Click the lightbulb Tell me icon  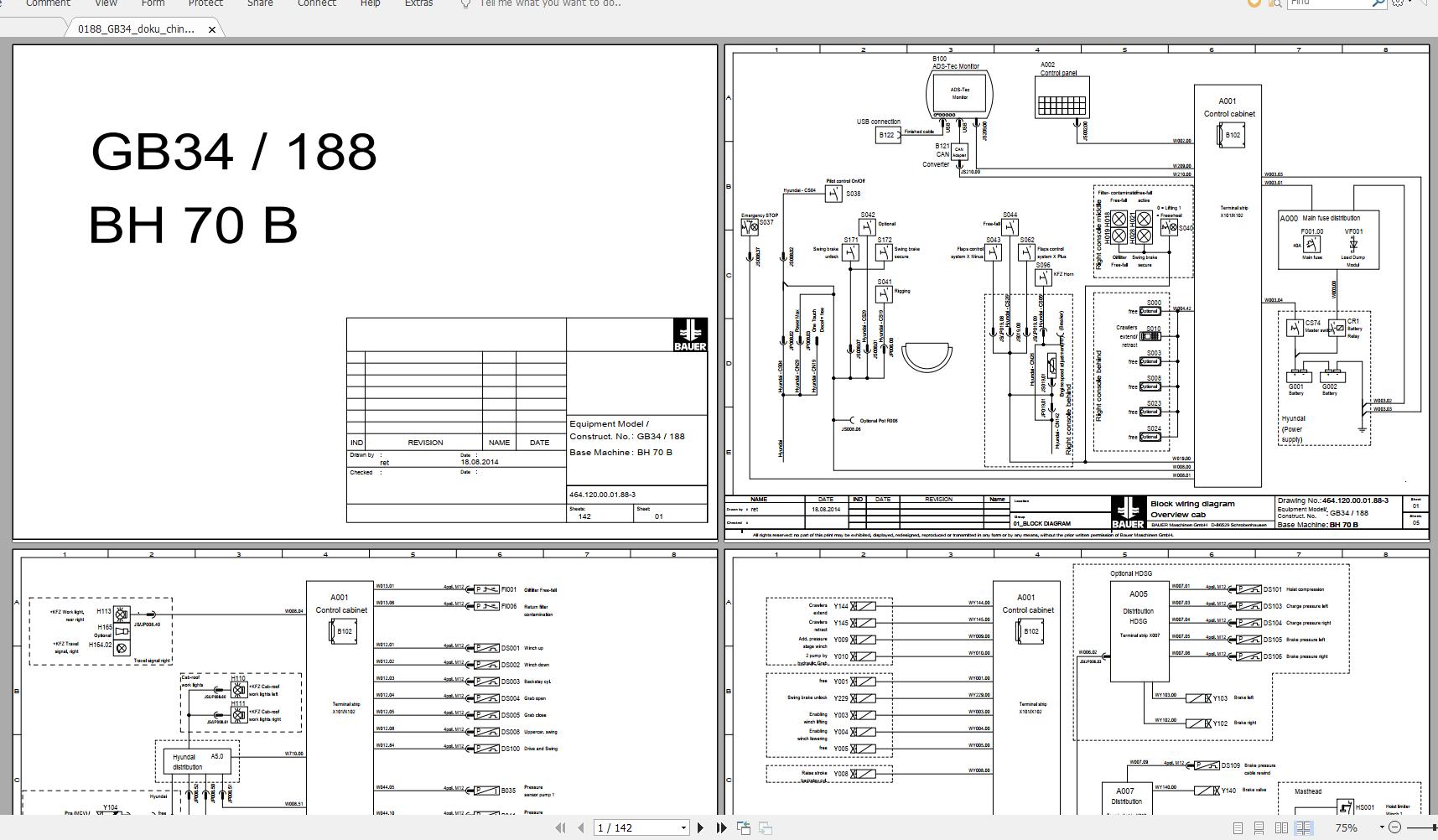(x=466, y=3)
